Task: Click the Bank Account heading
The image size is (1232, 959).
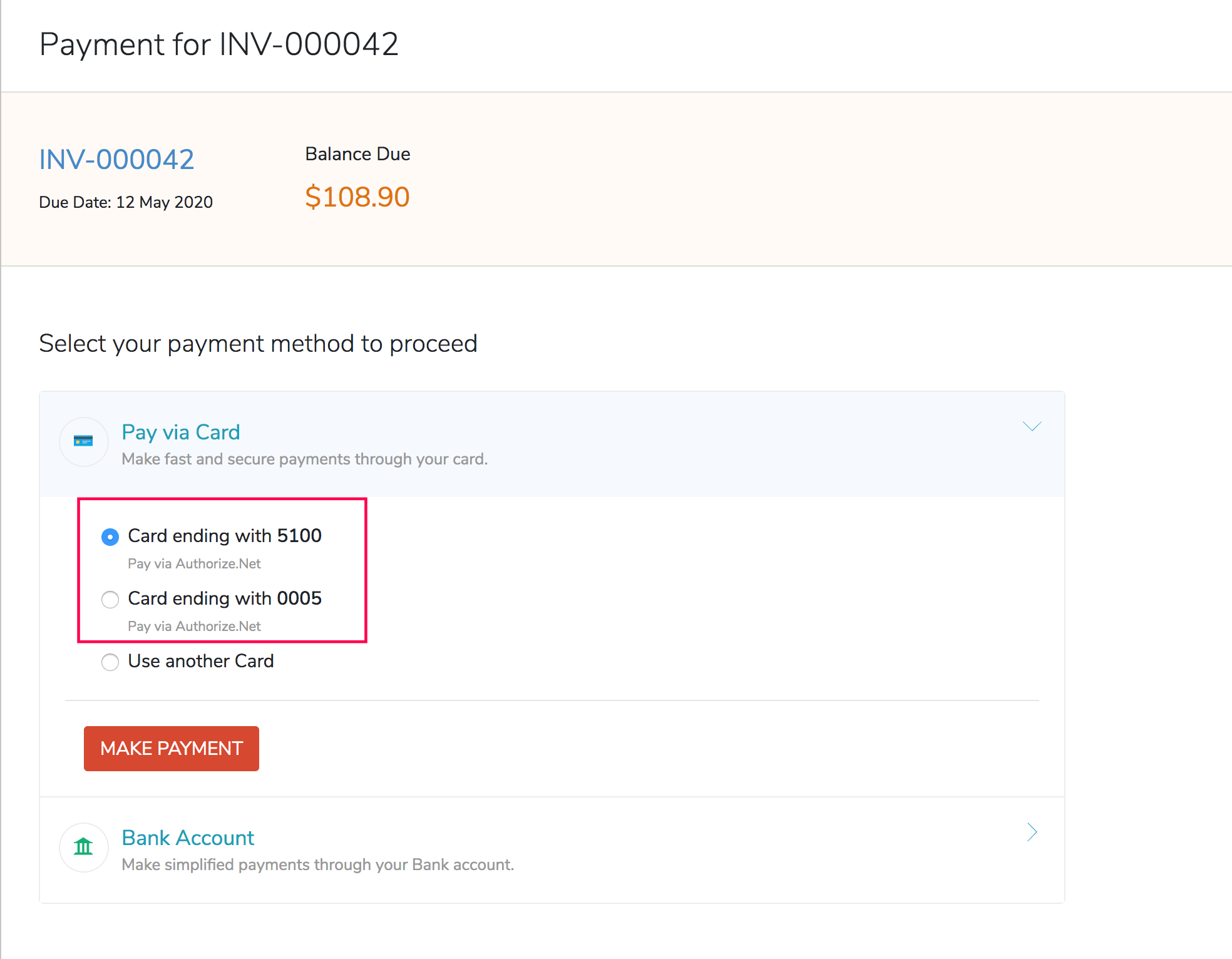Action: coord(187,838)
